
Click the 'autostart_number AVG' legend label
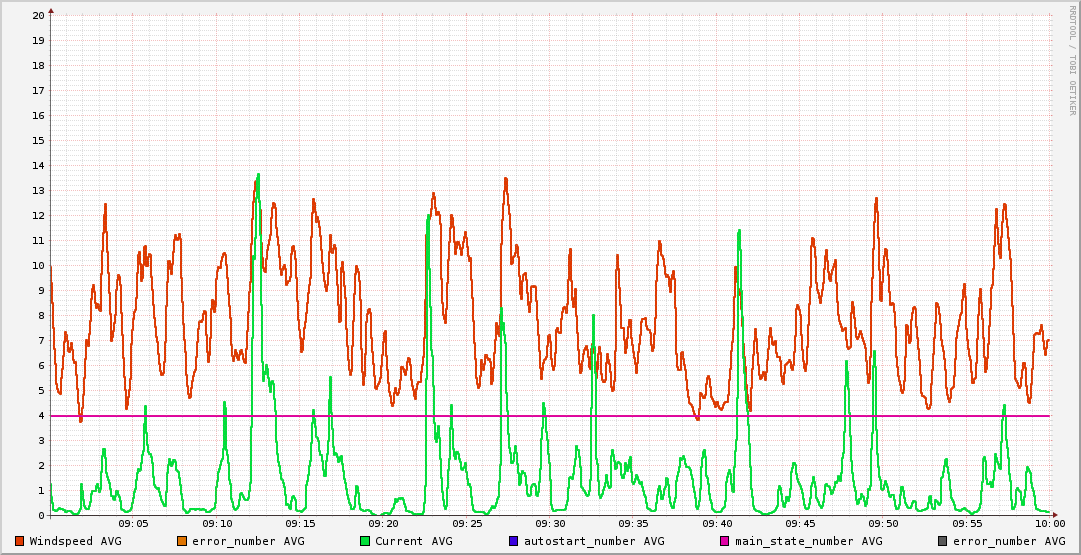[594, 541]
